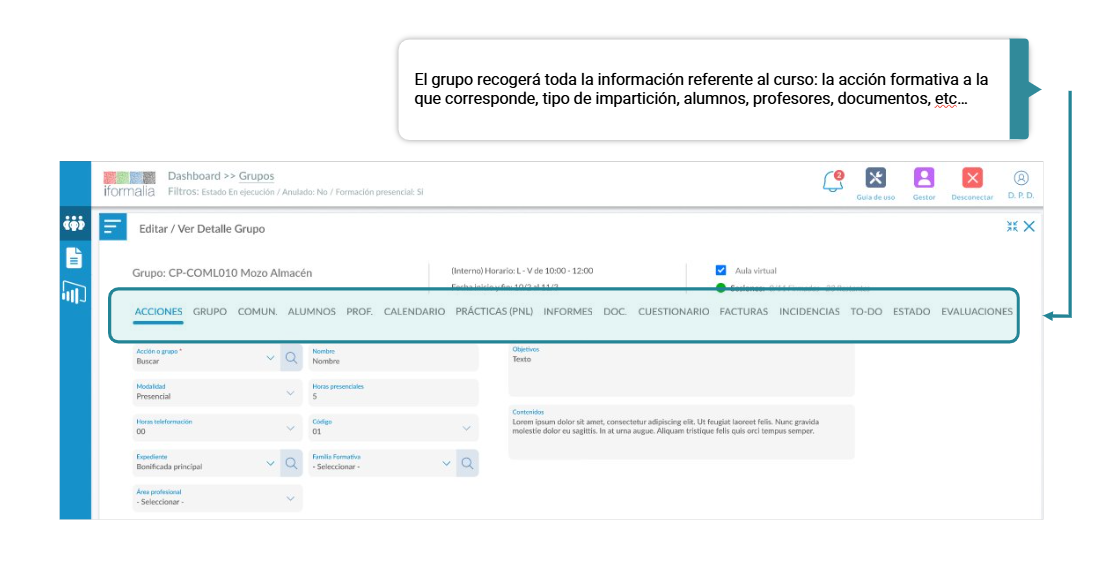
Task: Collapse panel with the shrink arrows icon
Action: 1012,227
